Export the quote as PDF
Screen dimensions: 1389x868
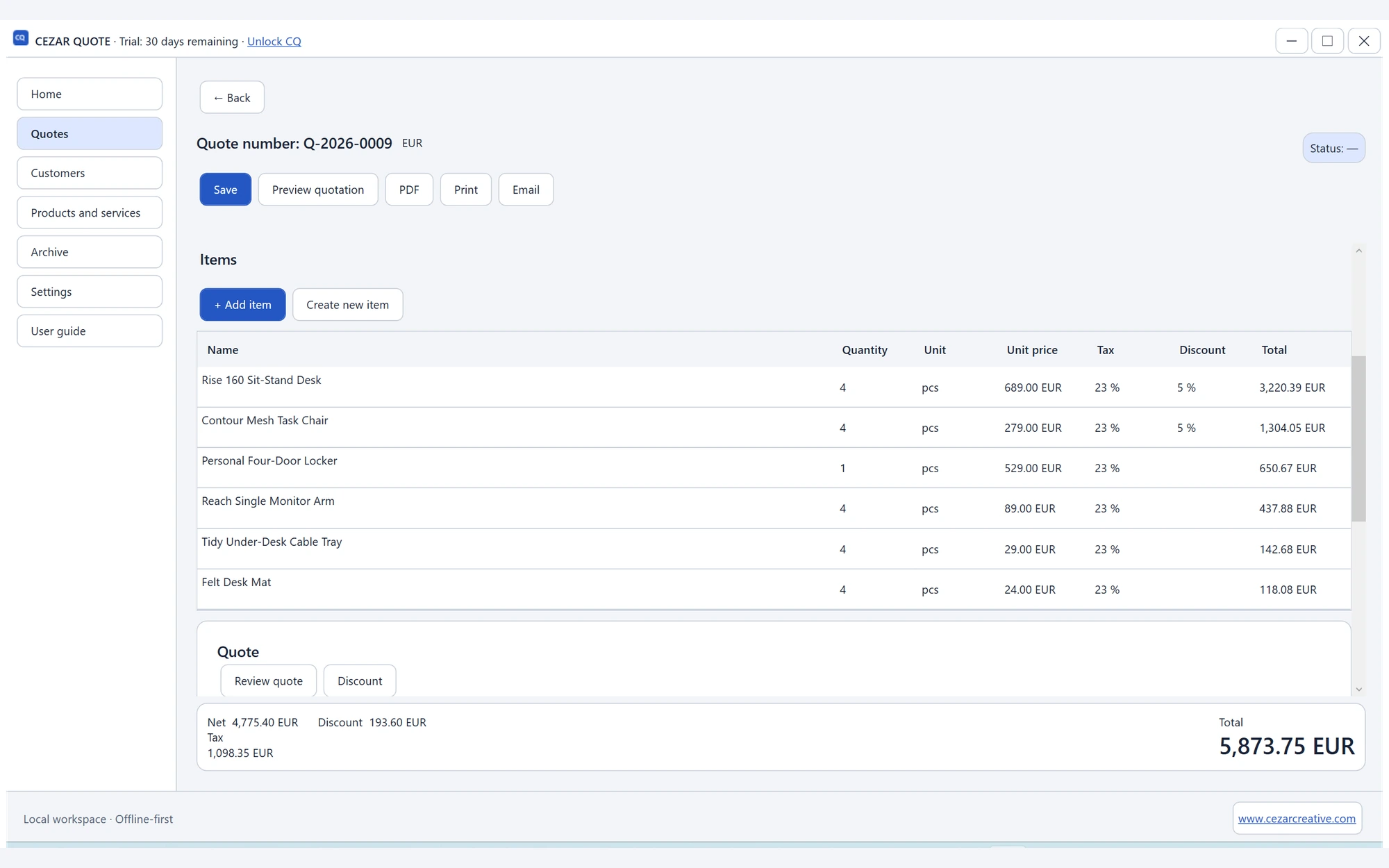click(x=409, y=190)
